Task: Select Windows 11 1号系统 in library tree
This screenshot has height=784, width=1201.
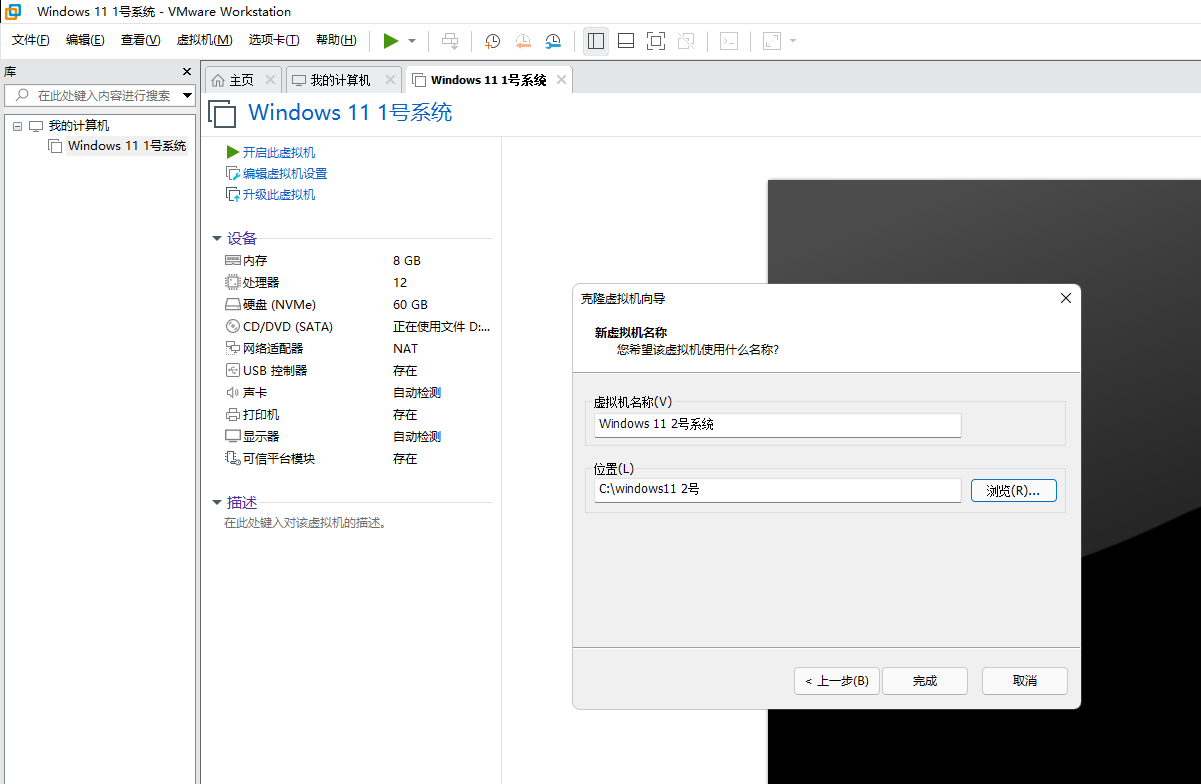Action: click(127, 146)
